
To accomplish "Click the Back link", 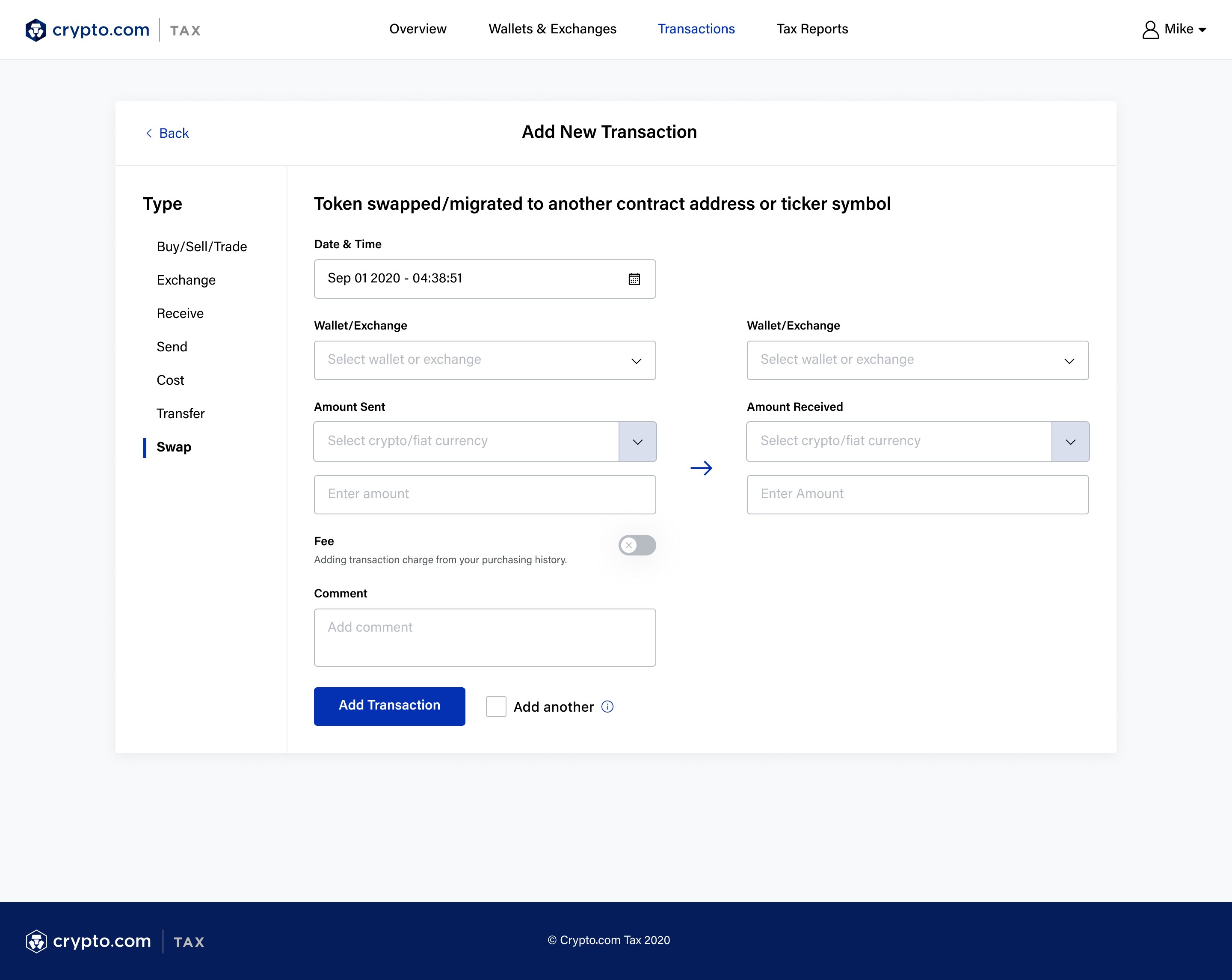I will [x=173, y=133].
